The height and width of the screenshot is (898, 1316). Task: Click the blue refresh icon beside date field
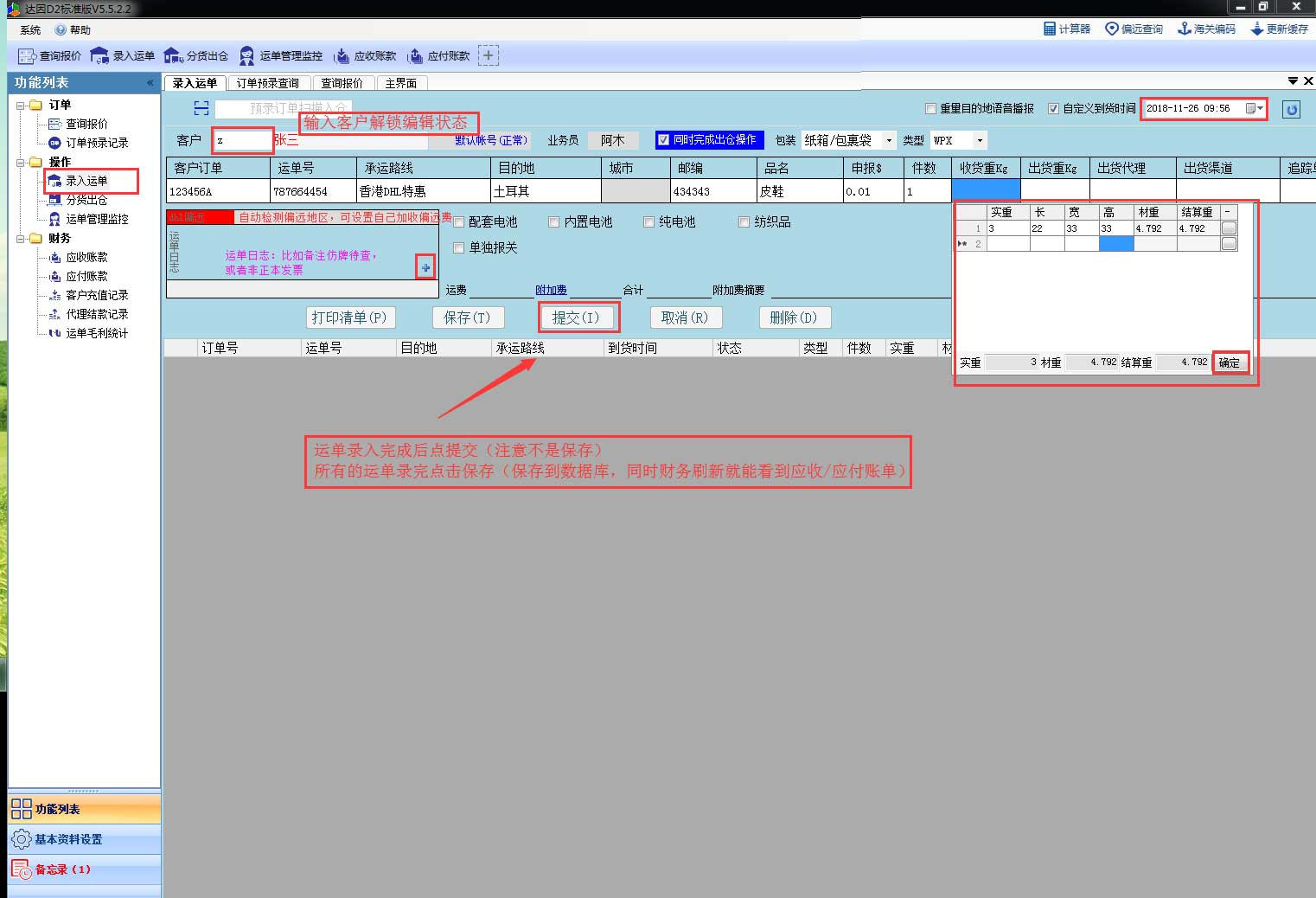(1291, 109)
